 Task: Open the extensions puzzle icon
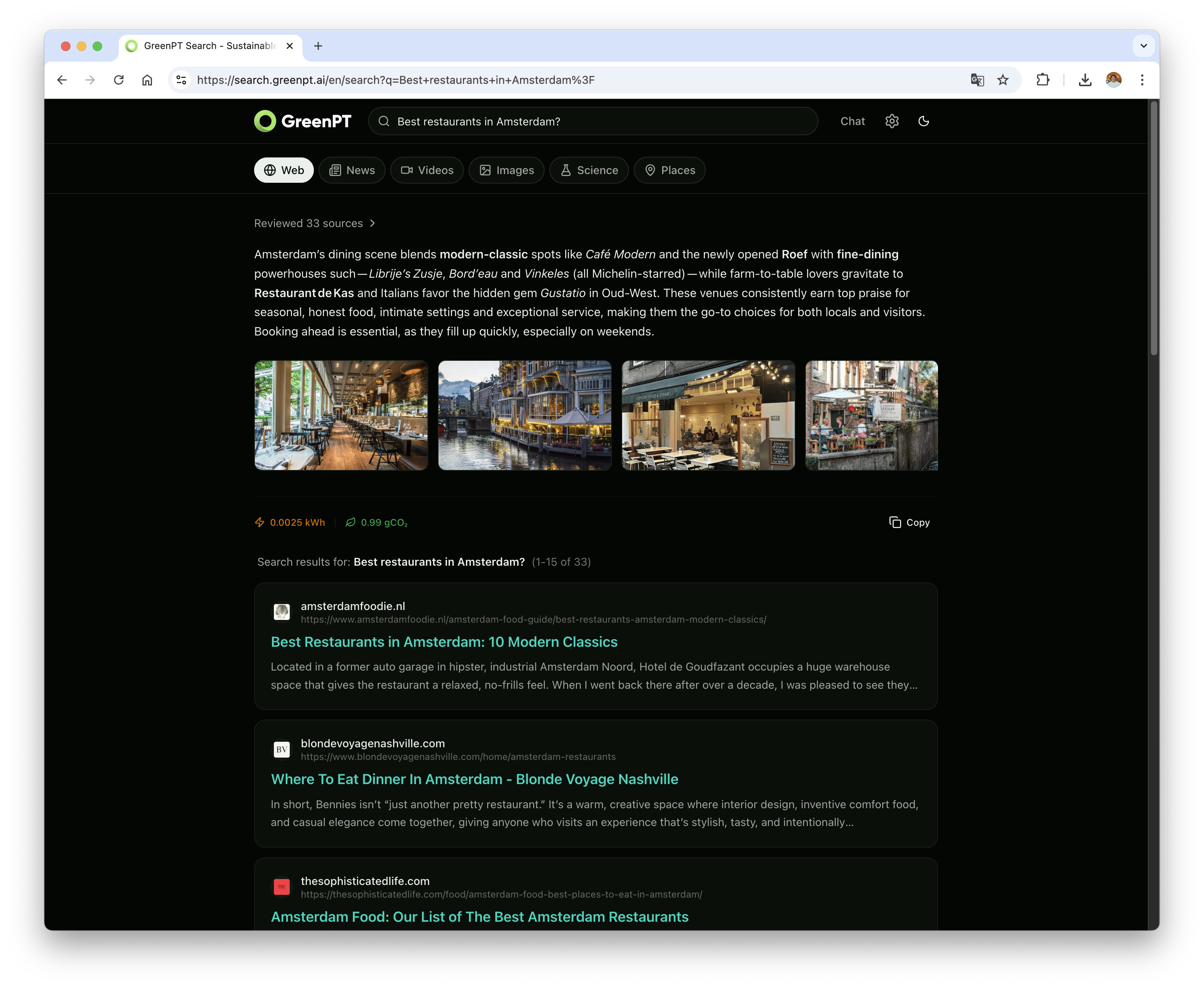(x=1043, y=80)
